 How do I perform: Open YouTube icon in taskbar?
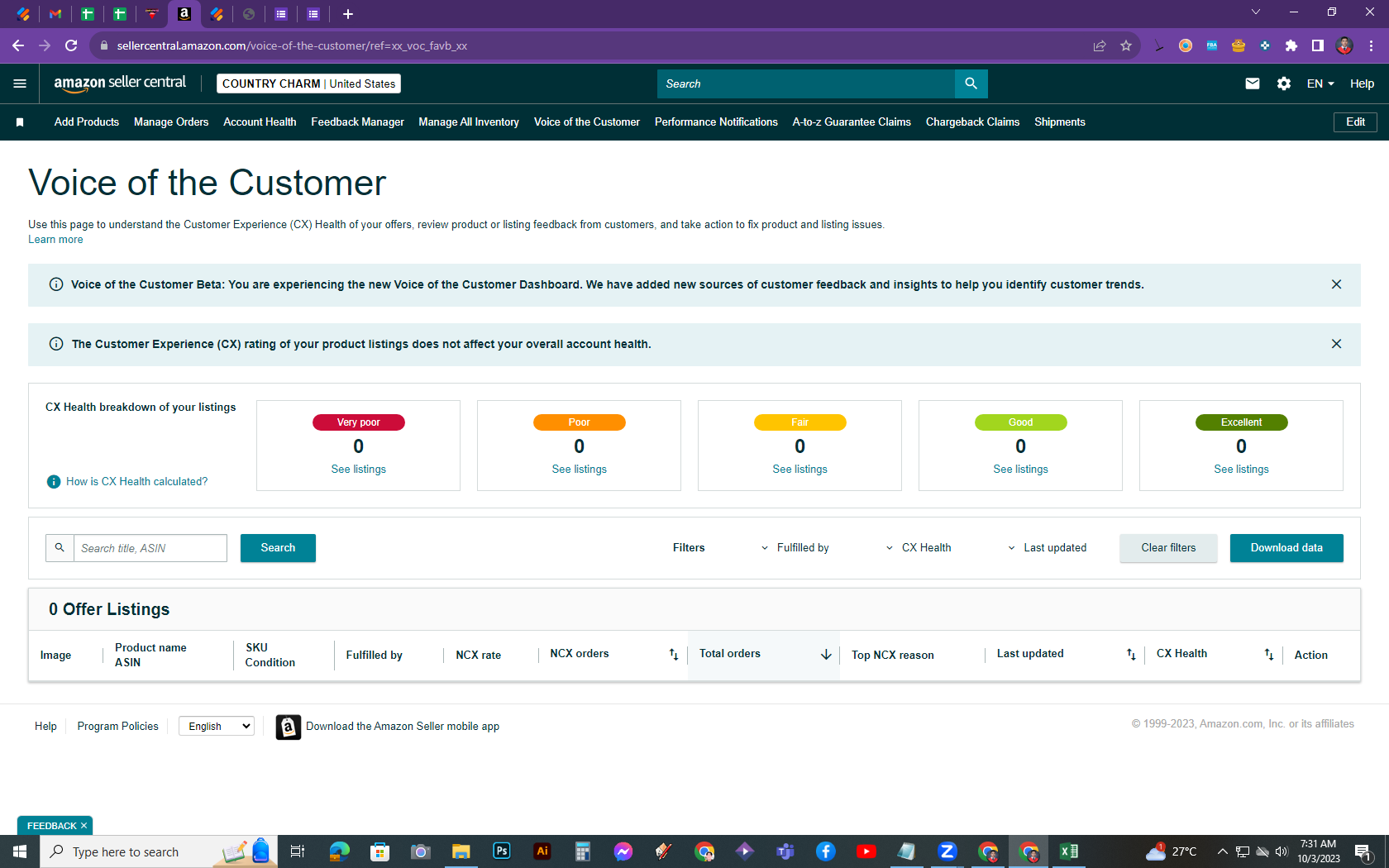coord(866,851)
